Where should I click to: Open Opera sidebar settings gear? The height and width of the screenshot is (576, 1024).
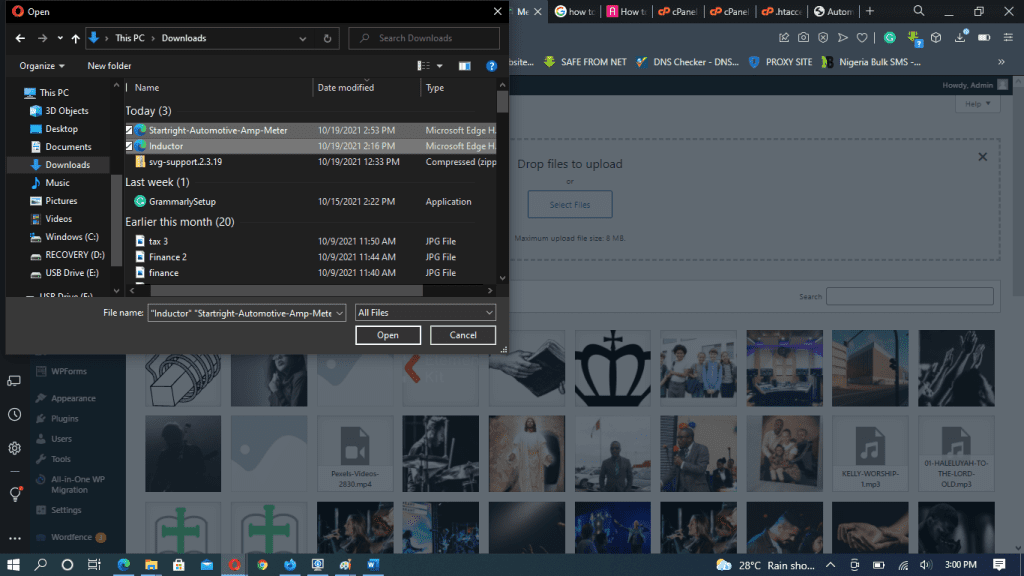click(x=14, y=449)
